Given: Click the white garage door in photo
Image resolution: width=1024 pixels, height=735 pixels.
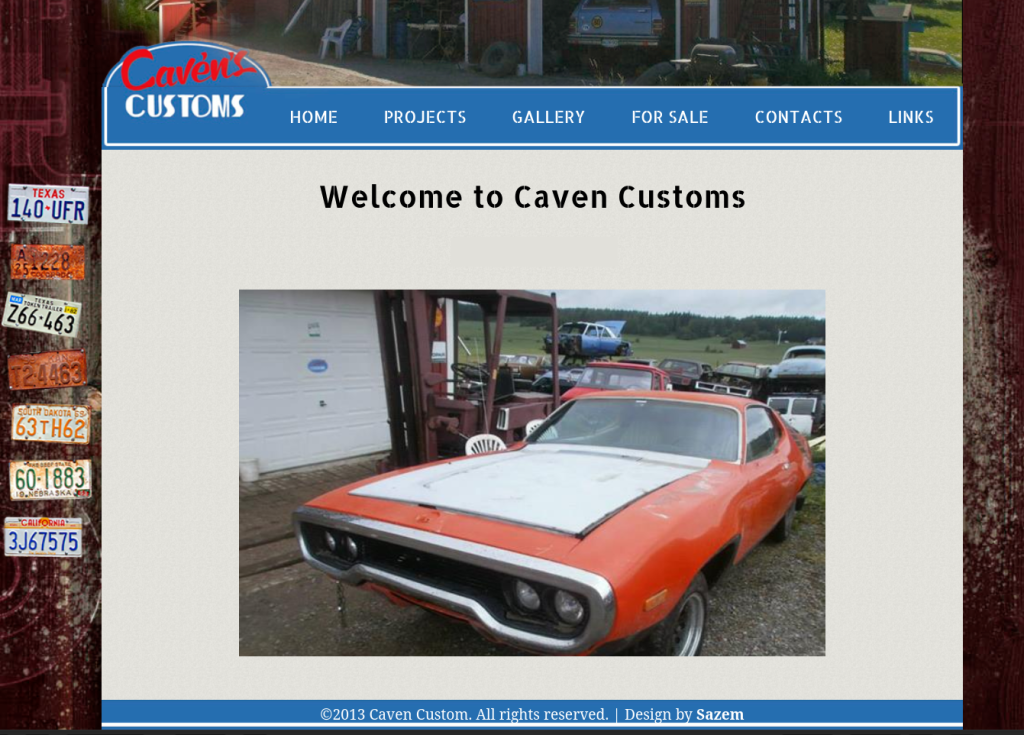Looking at the screenshot, I should coord(310,380).
